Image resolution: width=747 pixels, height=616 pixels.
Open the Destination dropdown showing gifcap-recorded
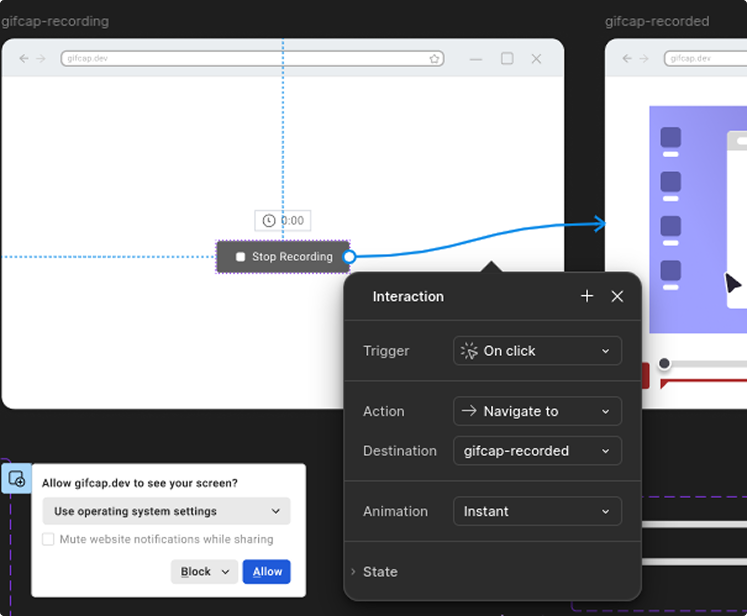[537, 451]
